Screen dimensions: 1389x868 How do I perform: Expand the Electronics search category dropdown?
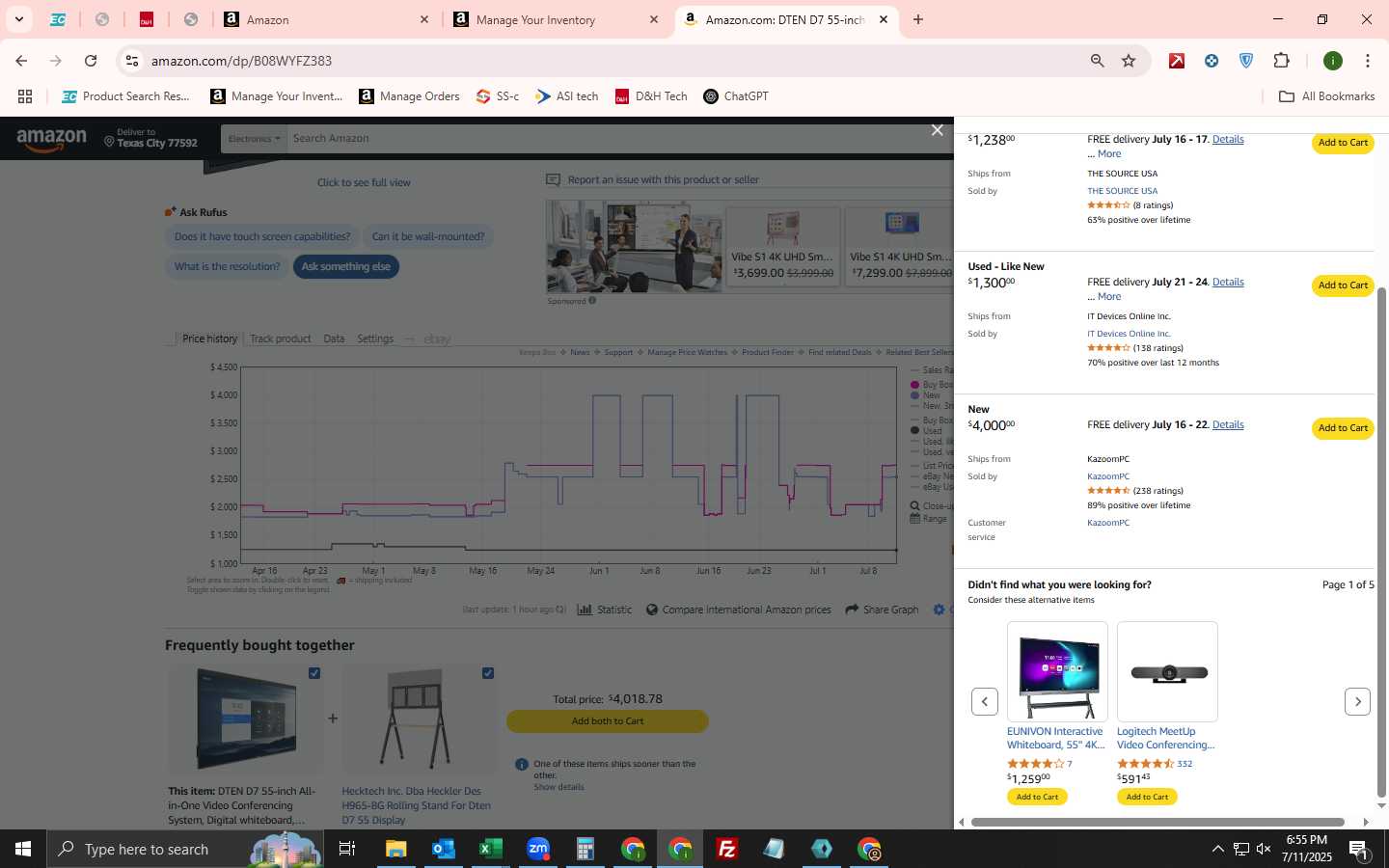[254, 138]
